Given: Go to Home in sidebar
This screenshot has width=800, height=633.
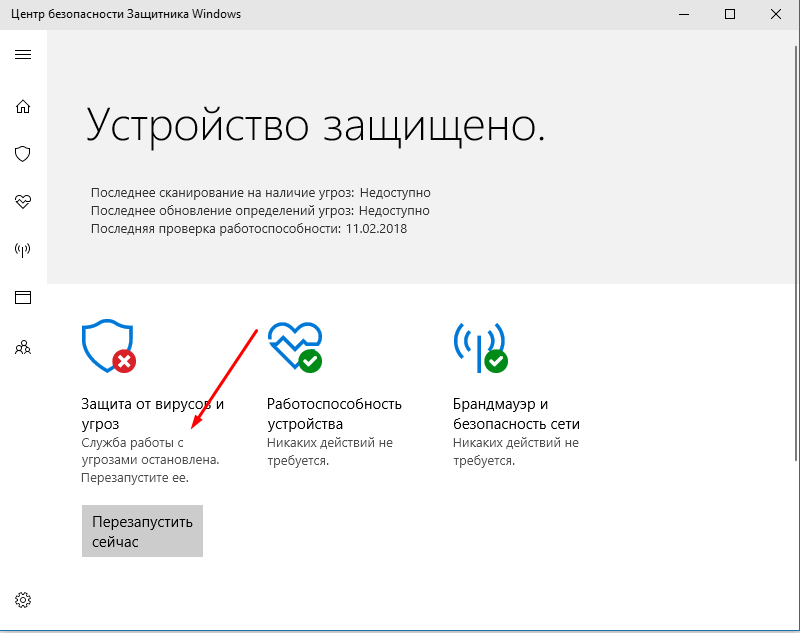Looking at the screenshot, I should 23,106.
